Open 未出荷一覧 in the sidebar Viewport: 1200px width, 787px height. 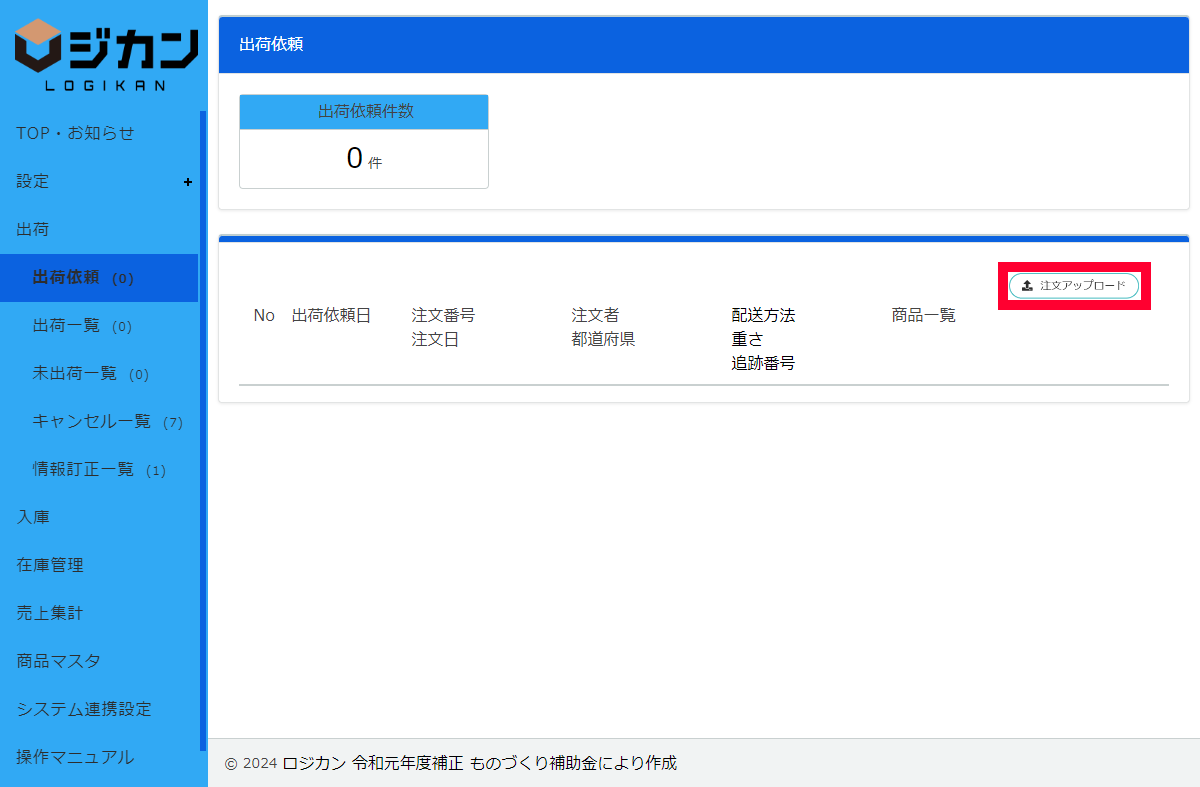click(74, 374)
